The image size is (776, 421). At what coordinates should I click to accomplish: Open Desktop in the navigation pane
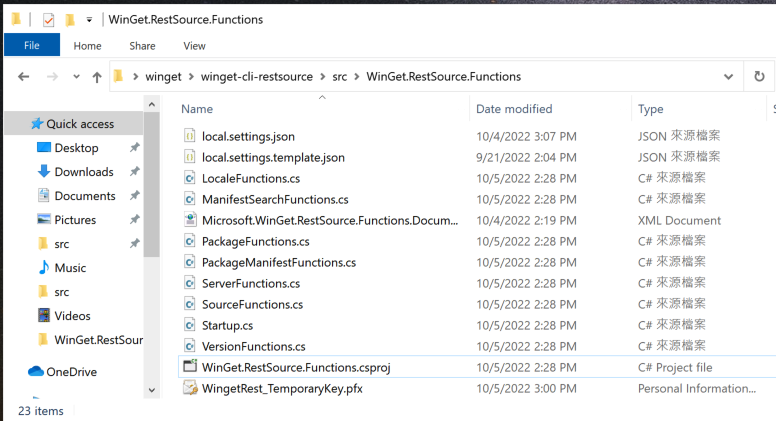76,148
